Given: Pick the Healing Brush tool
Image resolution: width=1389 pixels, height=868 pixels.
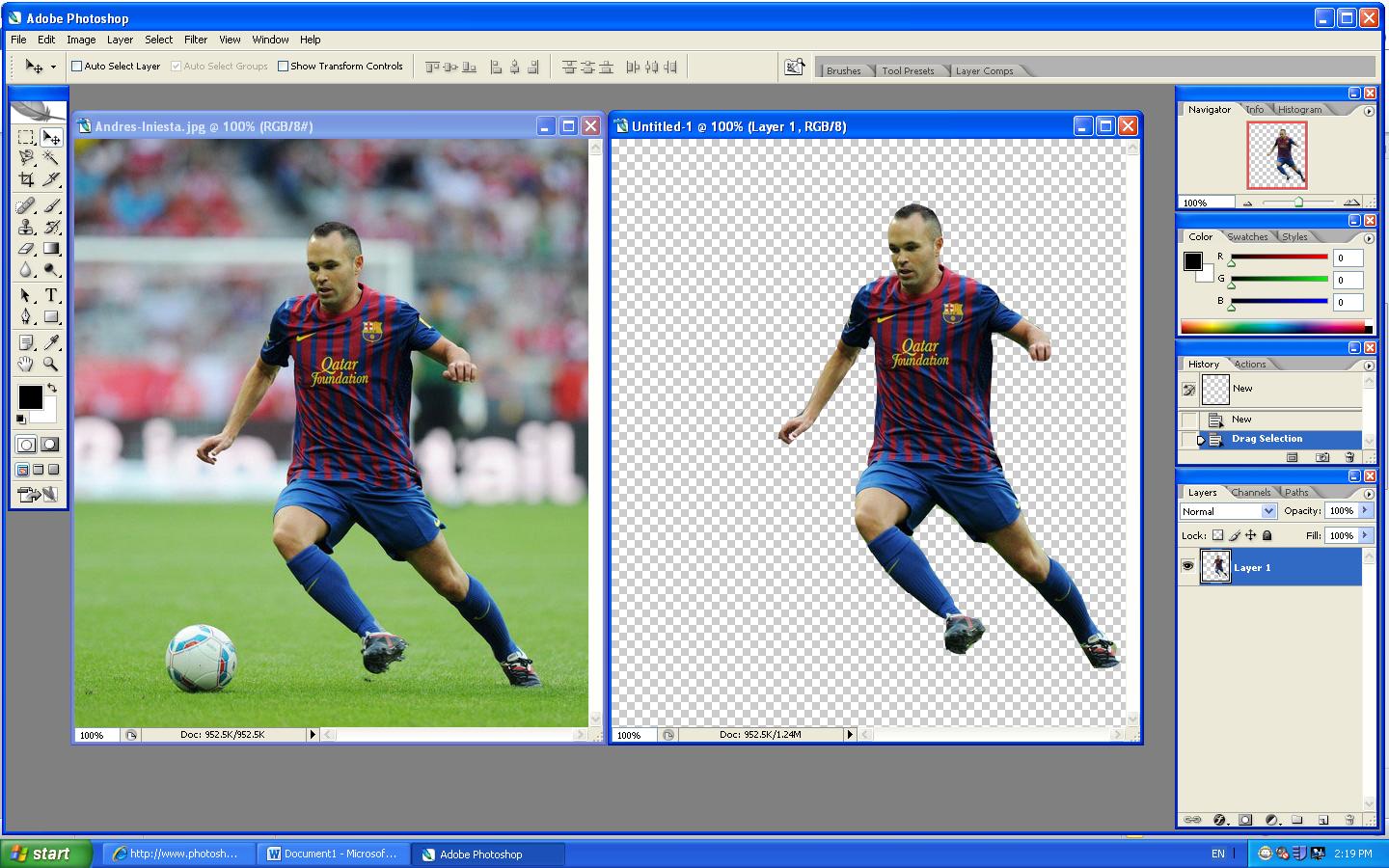Looking at the screenshot, I should pyautogui.click(x=26, y=205).
